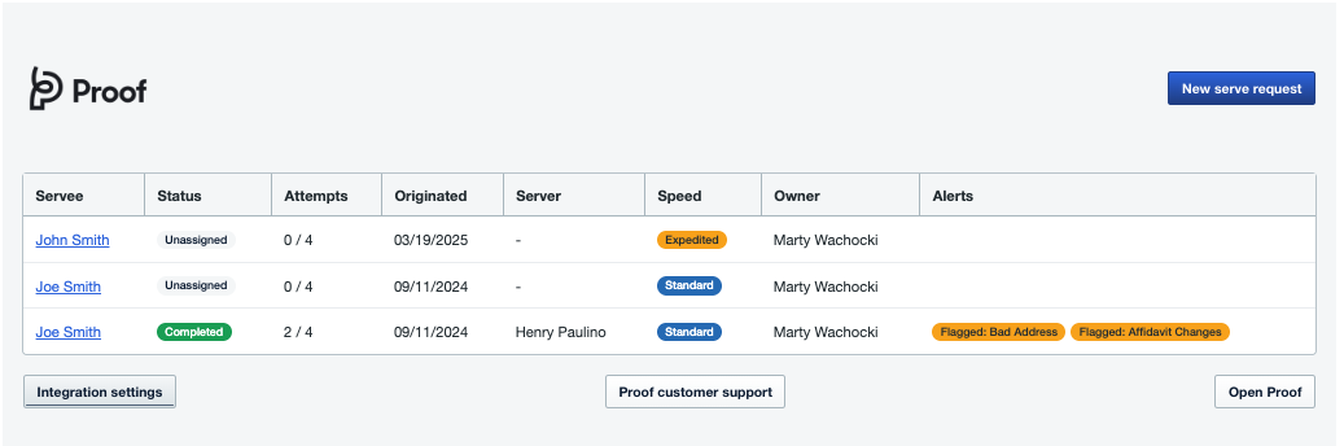Click the New serve request button
Viewport: 1344px width, 446px height.
tap(1241, 88)
